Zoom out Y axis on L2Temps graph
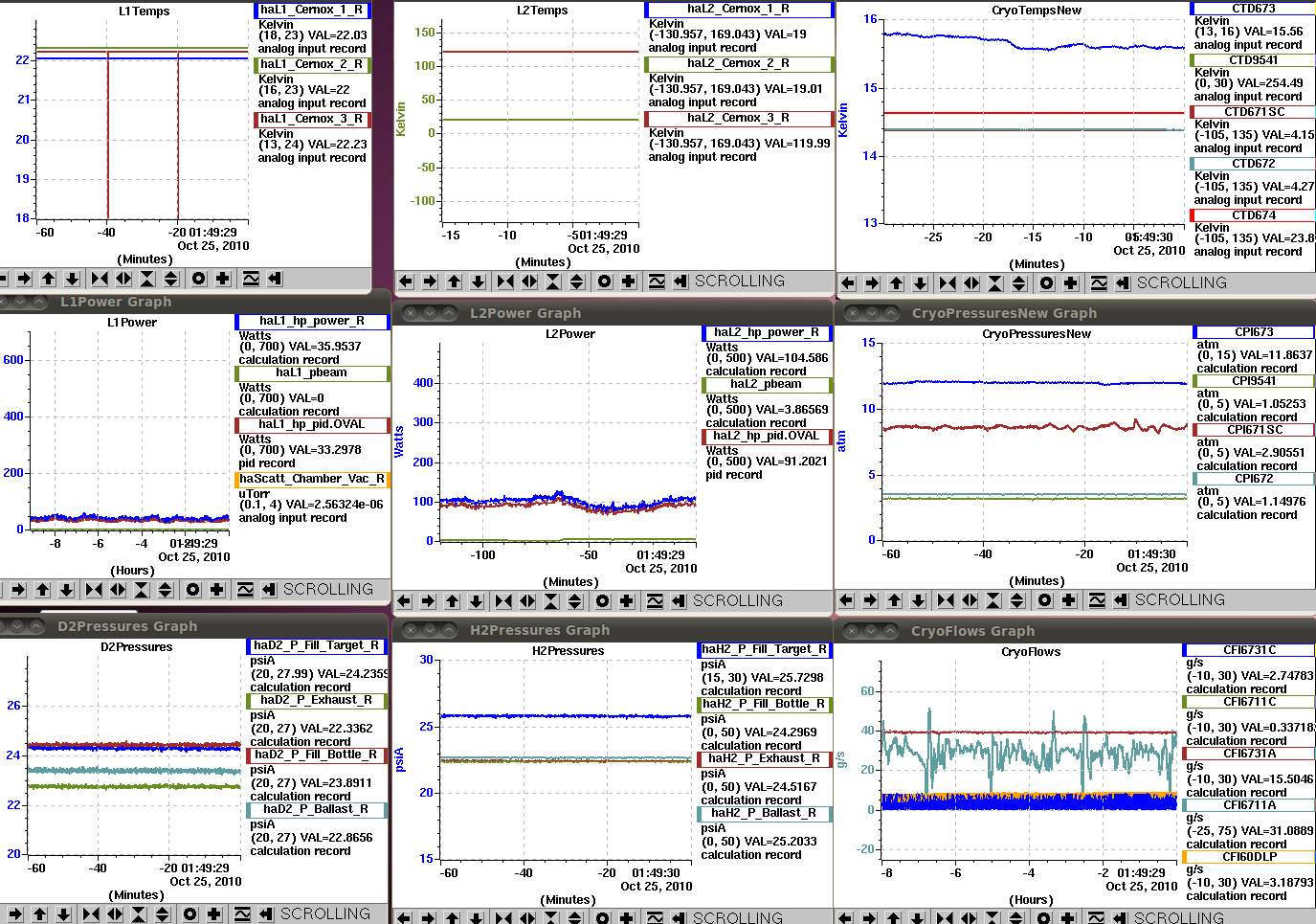Screen dimensions: 1316x924 [577, 282]
